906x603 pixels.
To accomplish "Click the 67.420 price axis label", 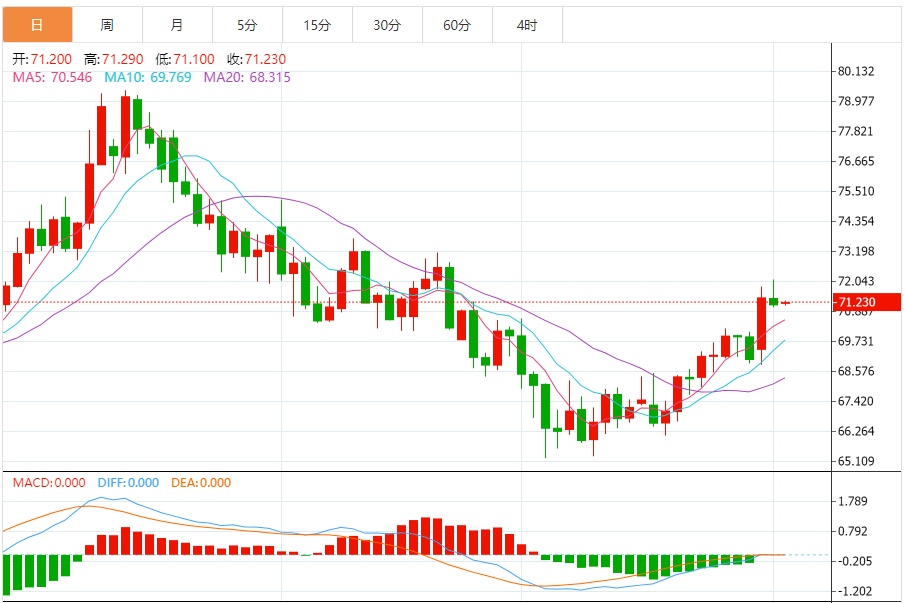I will 856,401.
